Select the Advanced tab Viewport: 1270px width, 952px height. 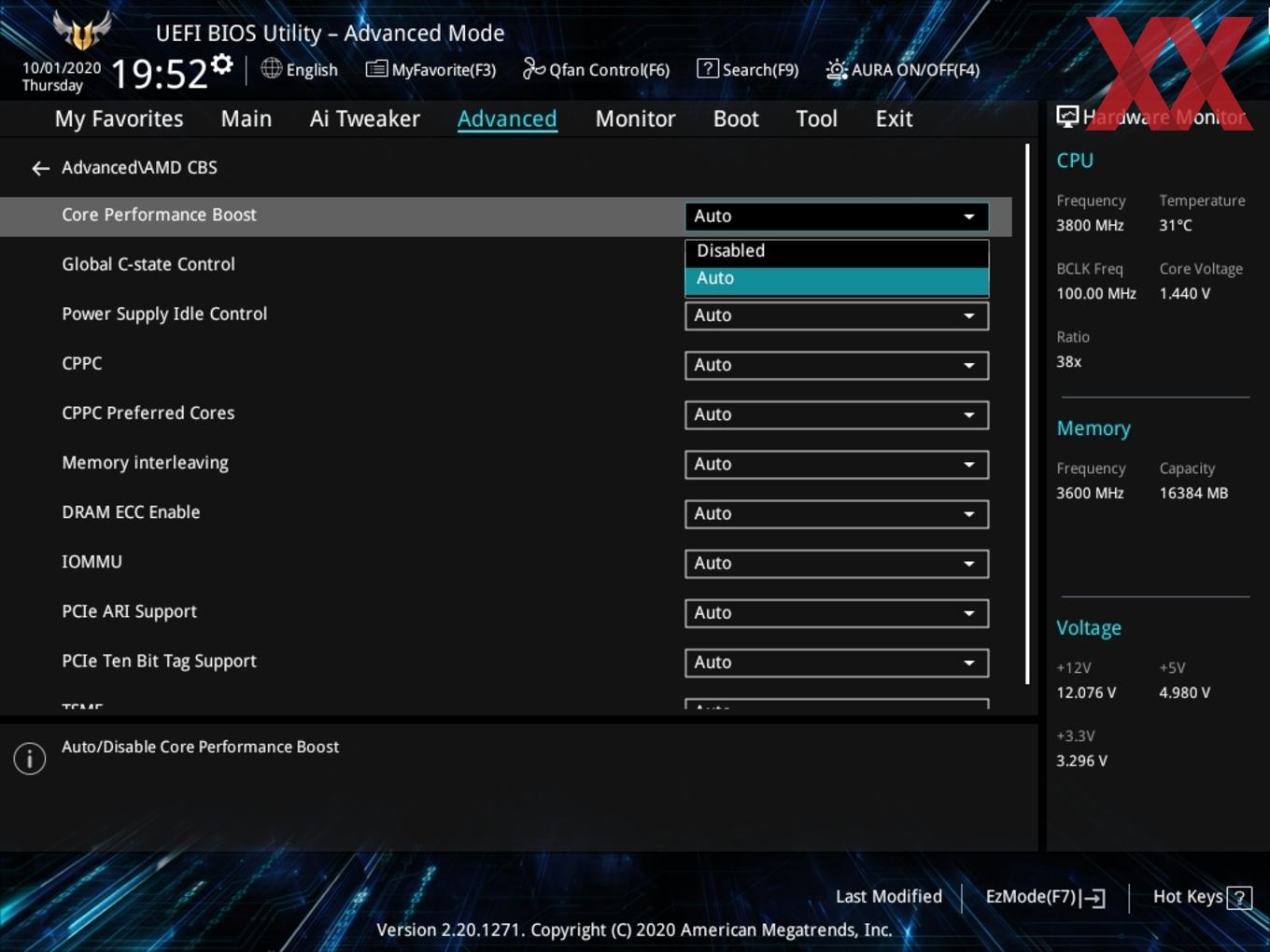click(507, 119)
